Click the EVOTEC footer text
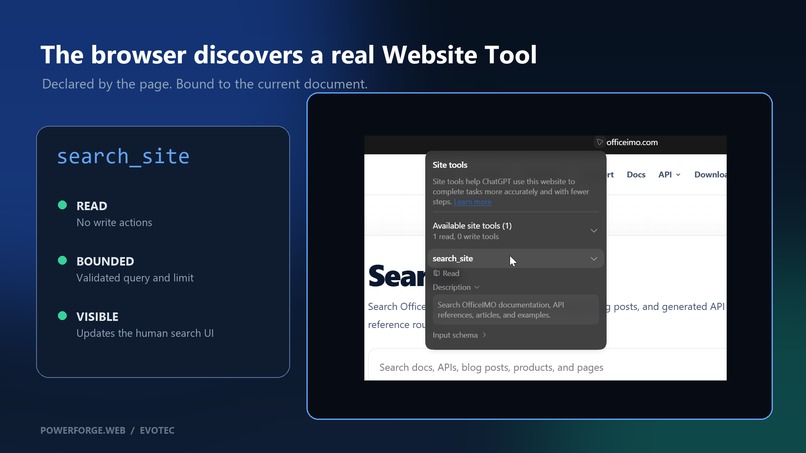The height and width of the screenshot is (453, 806). coord(157,430)
